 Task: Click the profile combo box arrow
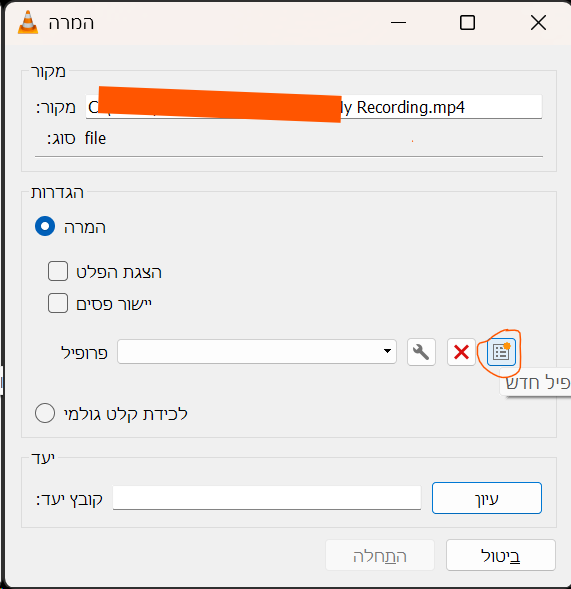[x=387, y=351]
